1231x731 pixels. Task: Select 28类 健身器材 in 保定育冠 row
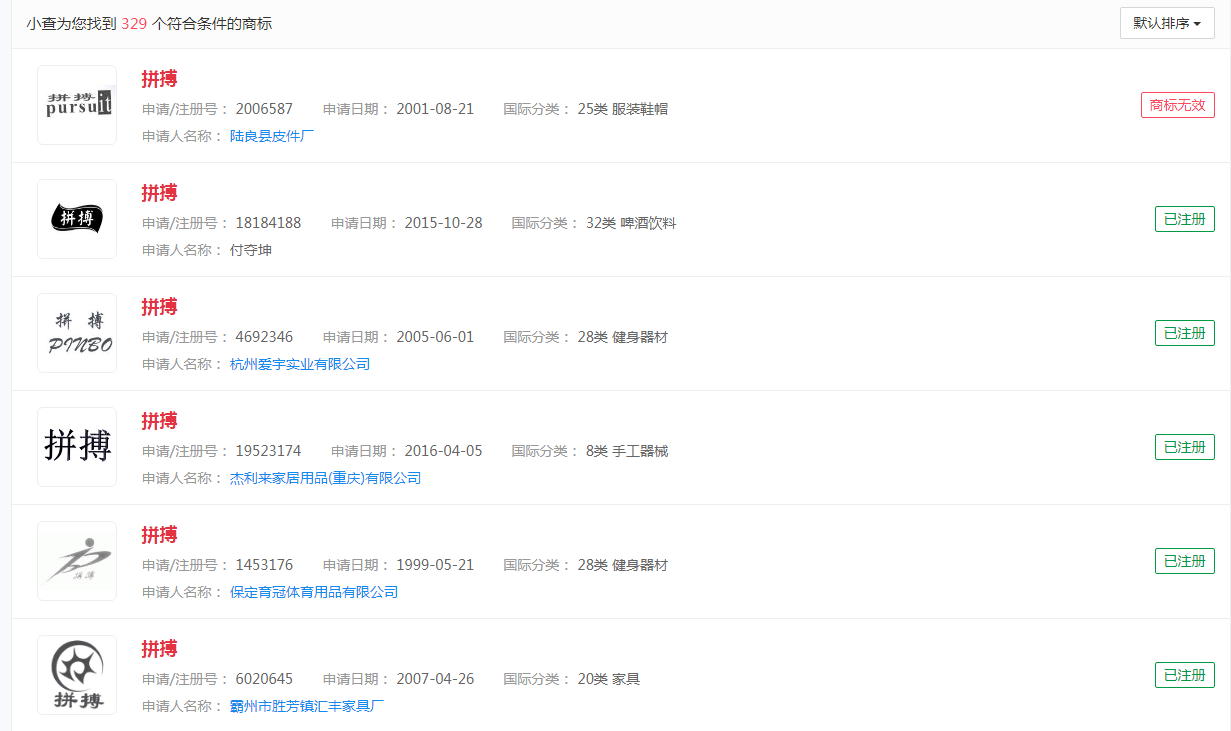pyautogui.click(x=622, y=565)
